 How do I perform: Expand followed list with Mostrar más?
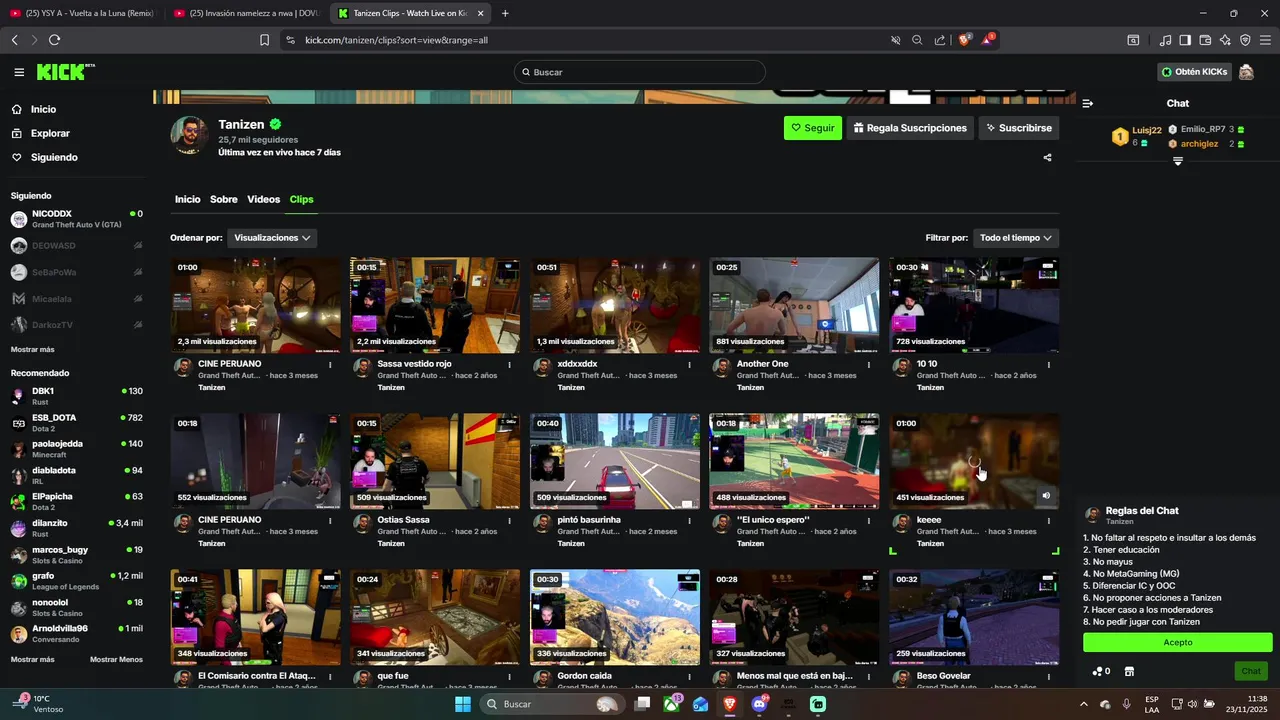click(x=33, y=349)
